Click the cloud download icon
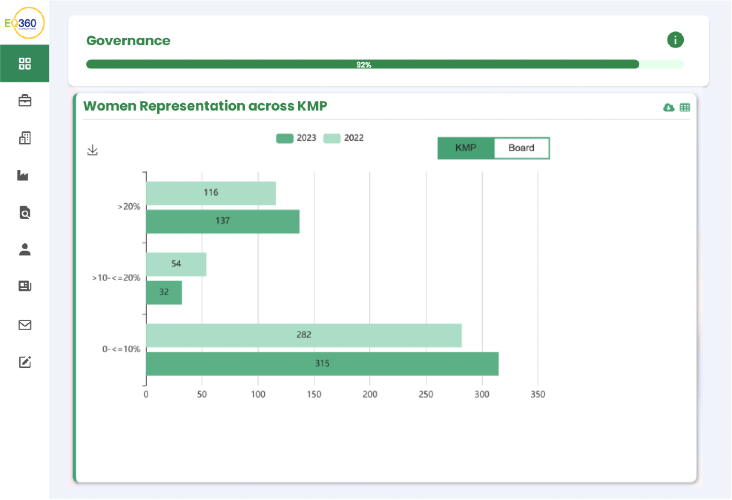 pyautogui.click(x=669, y=107)
